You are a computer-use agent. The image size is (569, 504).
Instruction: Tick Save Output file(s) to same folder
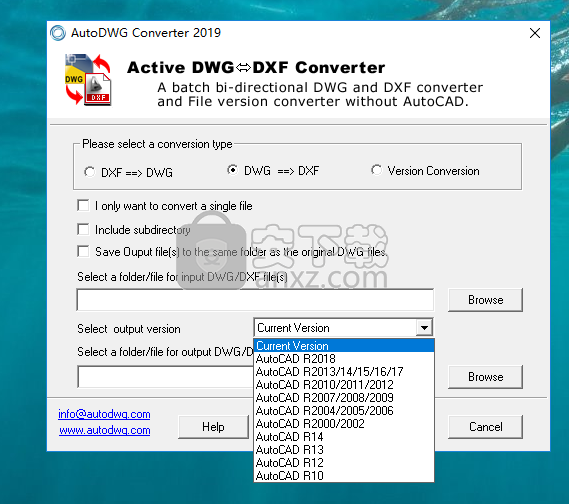click(83, 251)
